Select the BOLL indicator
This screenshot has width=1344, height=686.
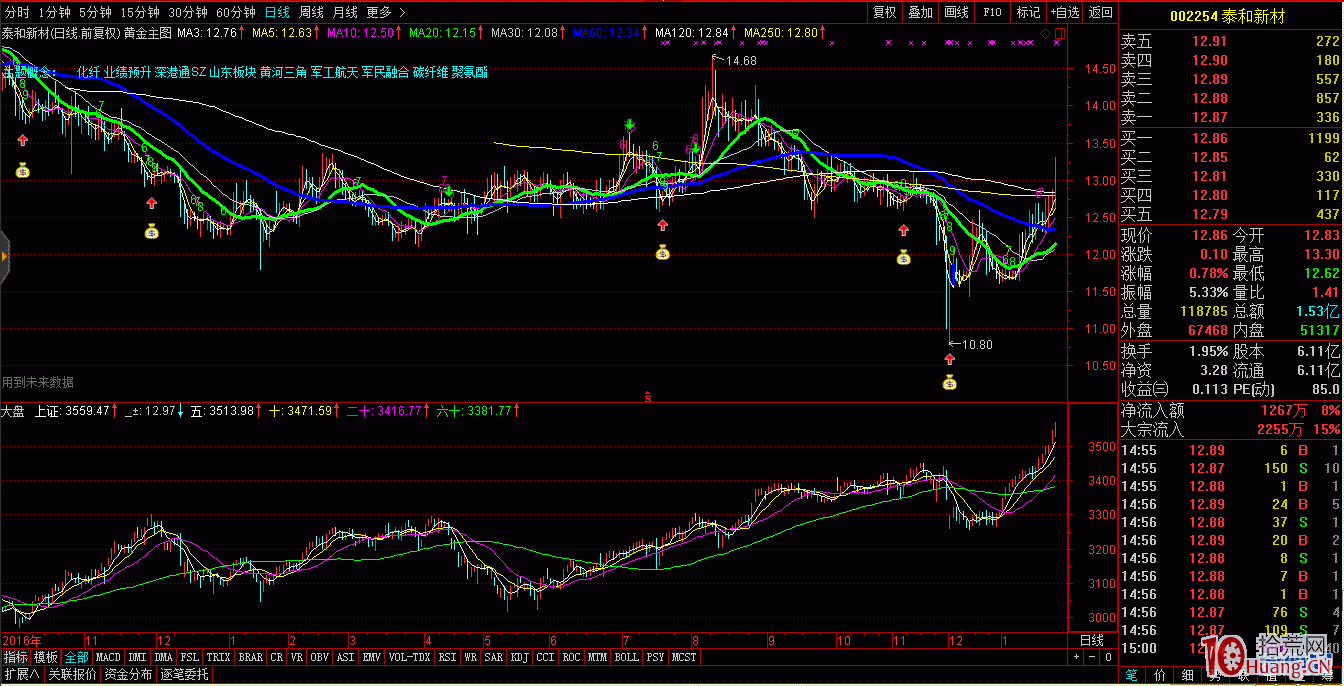tap(626, 657)
